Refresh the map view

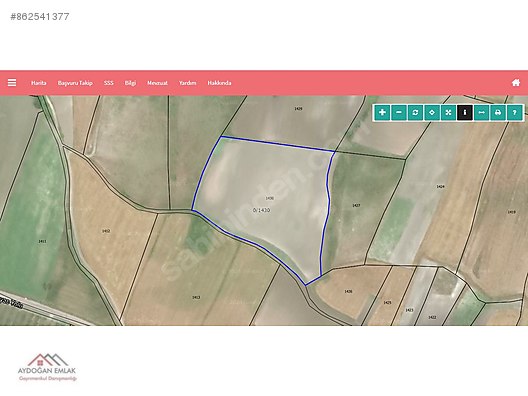[x=415, y=112]
